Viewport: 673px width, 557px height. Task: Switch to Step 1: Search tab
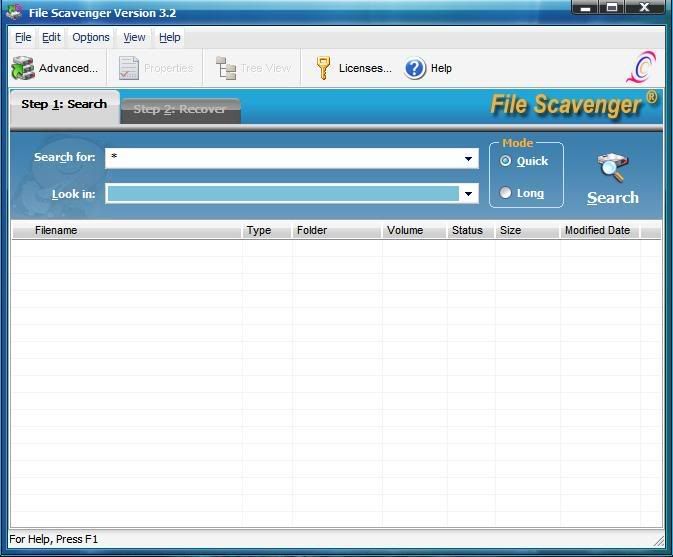tap(64, 105)
